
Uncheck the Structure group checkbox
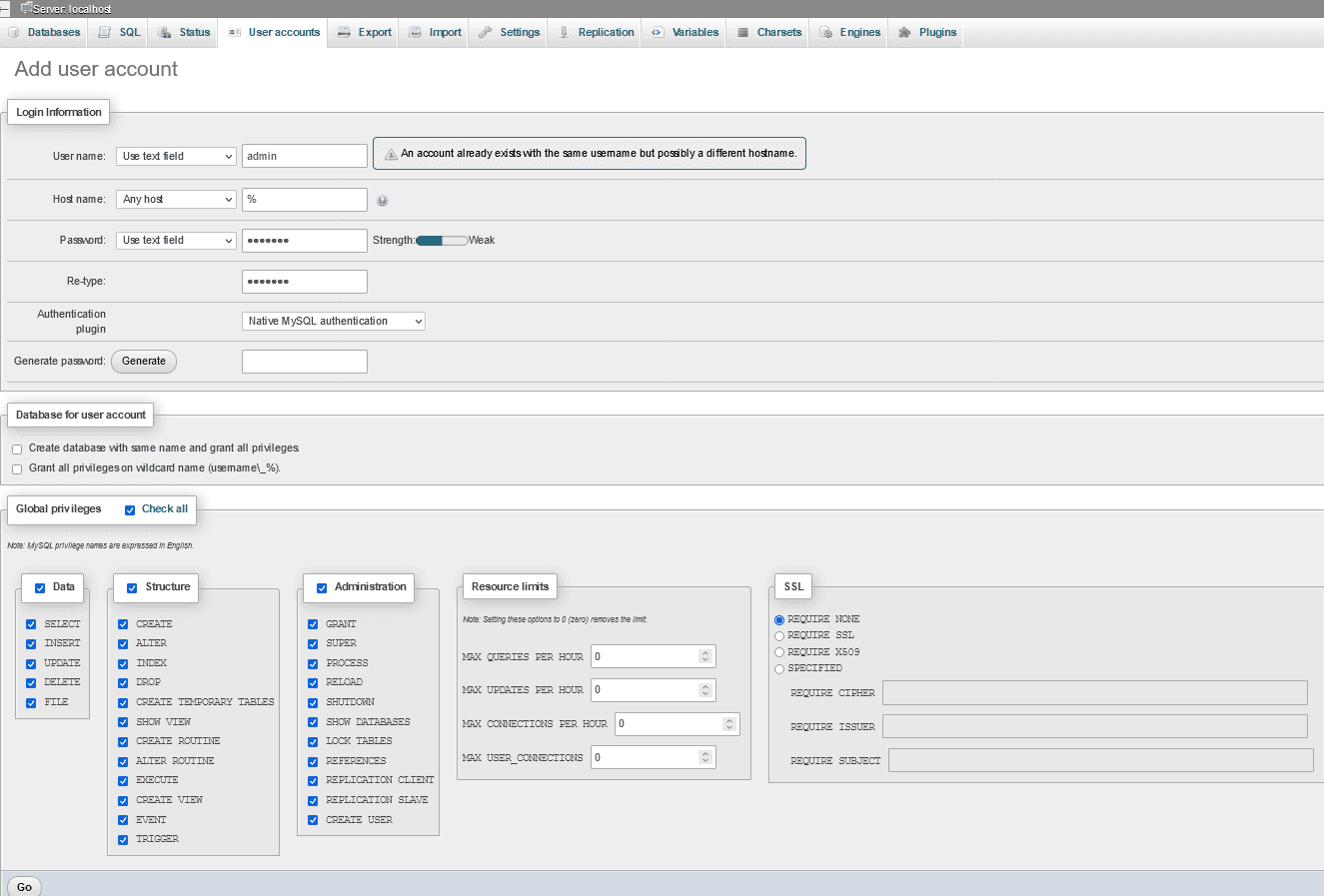coord(132,588)
